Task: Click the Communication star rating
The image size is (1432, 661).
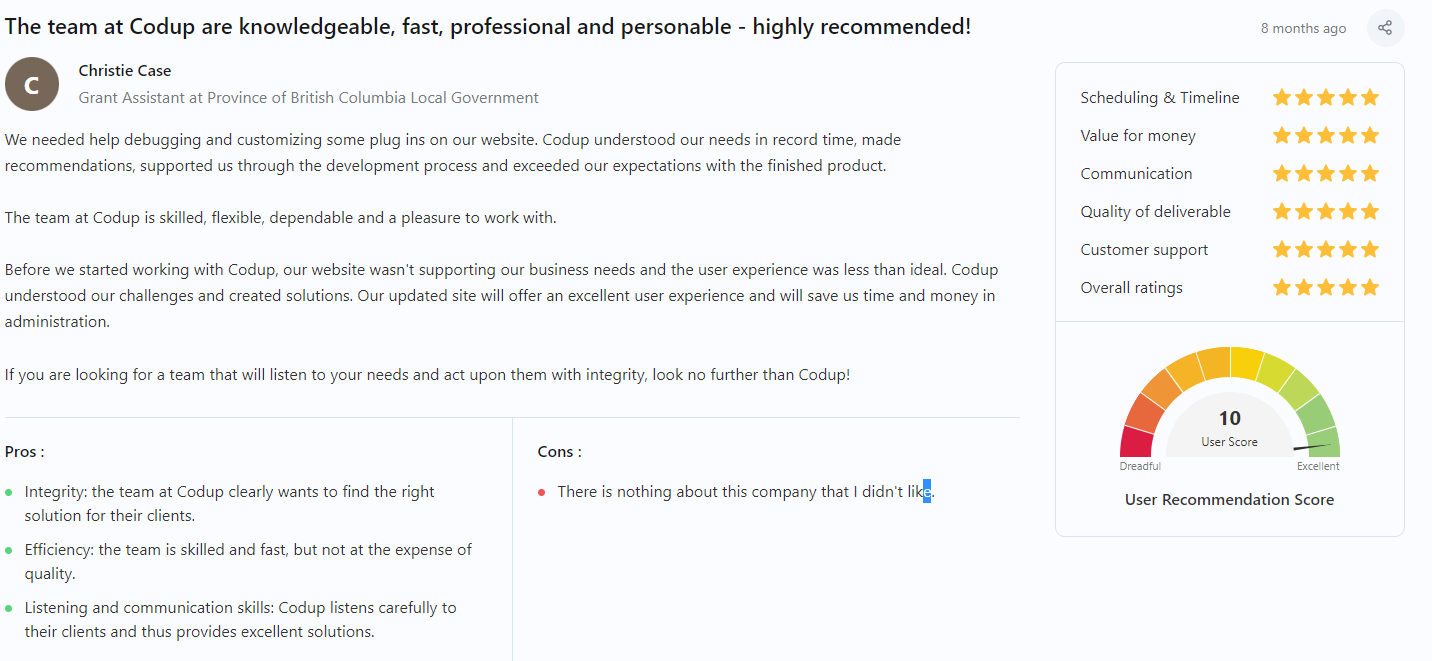Action: tap(1325, 173)
